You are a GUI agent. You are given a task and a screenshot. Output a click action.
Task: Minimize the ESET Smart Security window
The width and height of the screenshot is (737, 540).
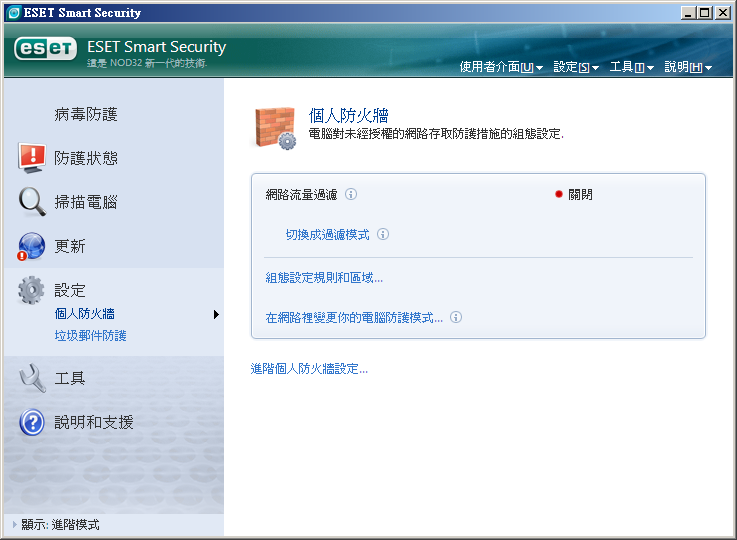(688, 13)
